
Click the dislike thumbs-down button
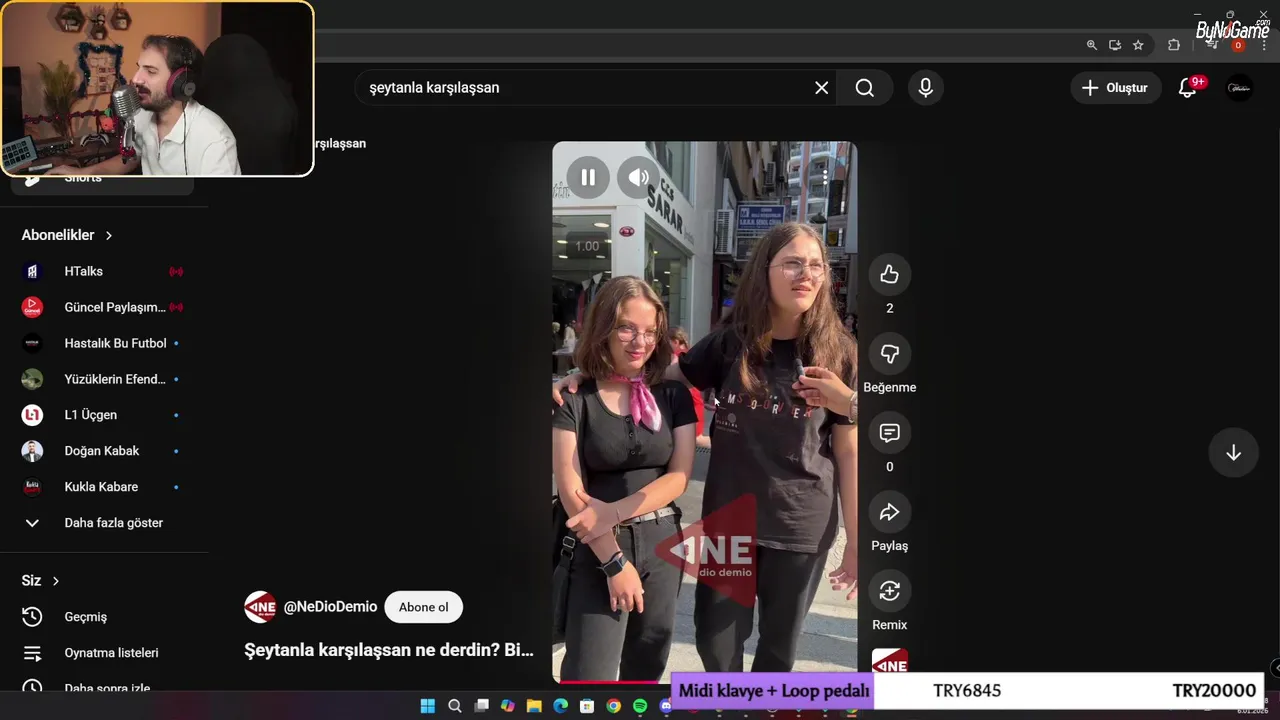[x=889, y=353]
